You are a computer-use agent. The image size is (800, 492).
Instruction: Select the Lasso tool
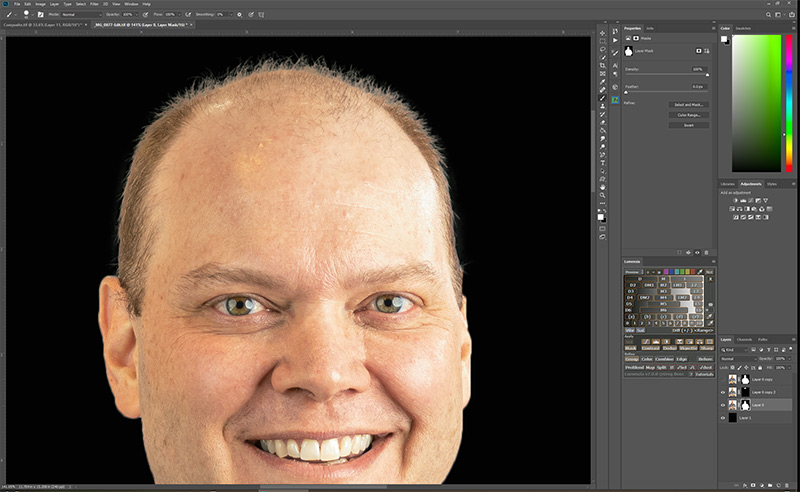pos(603,50)
